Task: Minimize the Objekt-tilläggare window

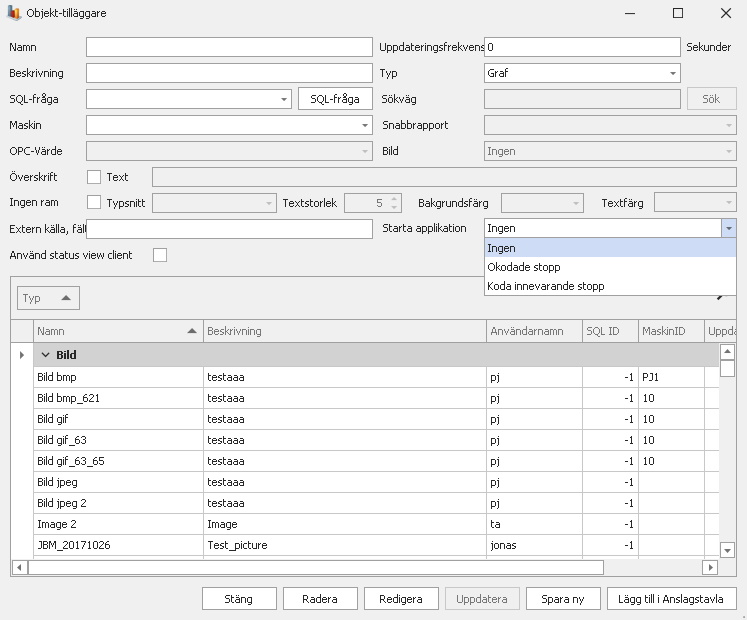Action: pyautogui.click(x=630, y=13)
